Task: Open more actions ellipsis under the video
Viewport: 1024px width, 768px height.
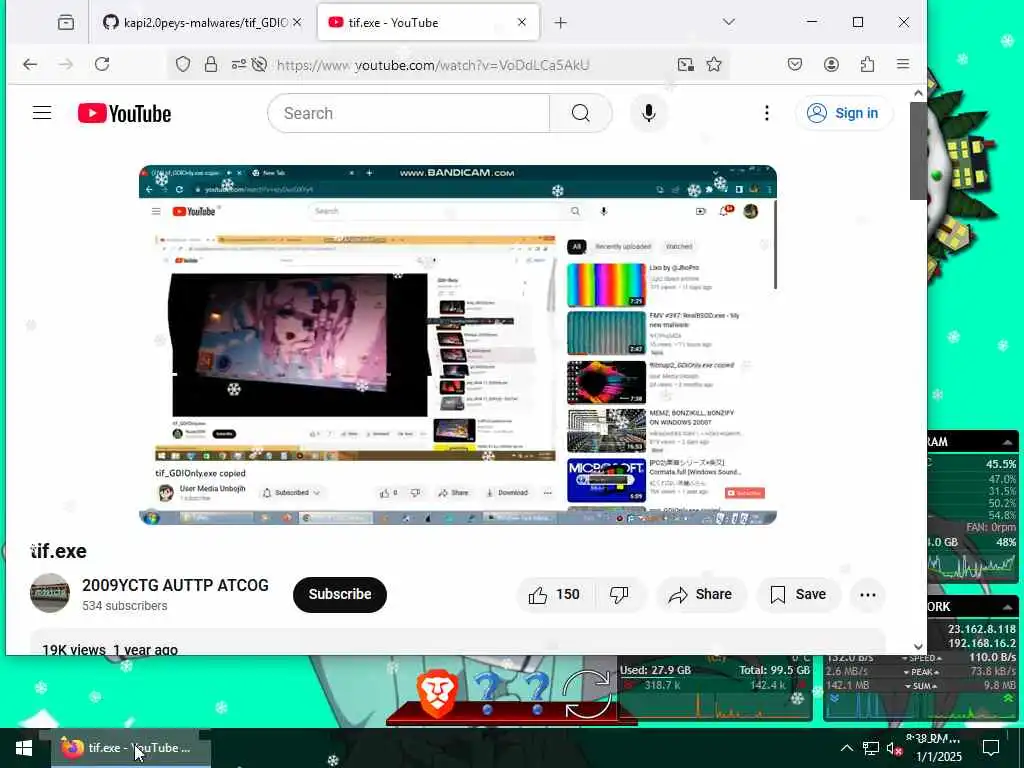Action: coord(868,594)
